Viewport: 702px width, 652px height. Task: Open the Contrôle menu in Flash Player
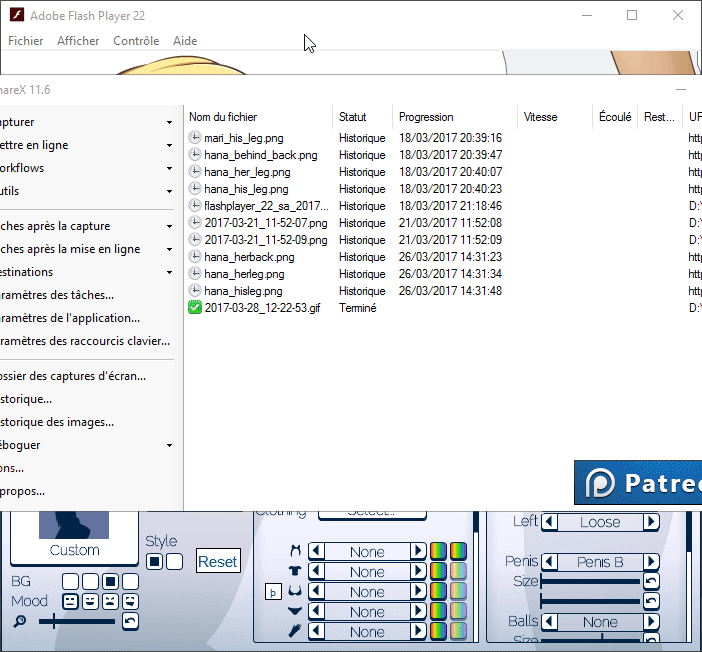(136, 41)
